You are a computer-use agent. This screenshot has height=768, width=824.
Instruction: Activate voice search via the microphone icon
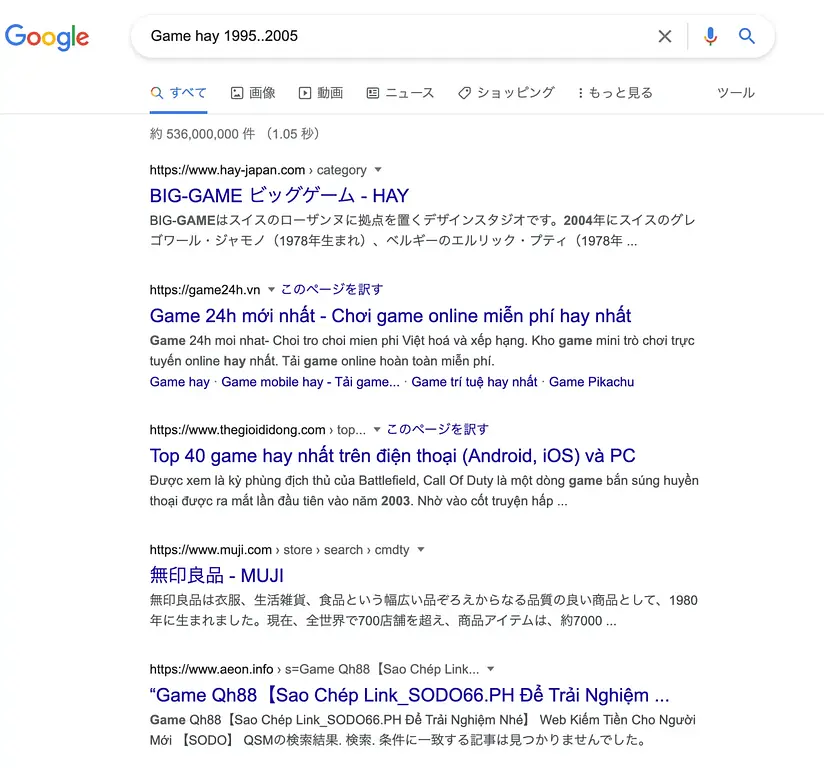click(710, 36)
